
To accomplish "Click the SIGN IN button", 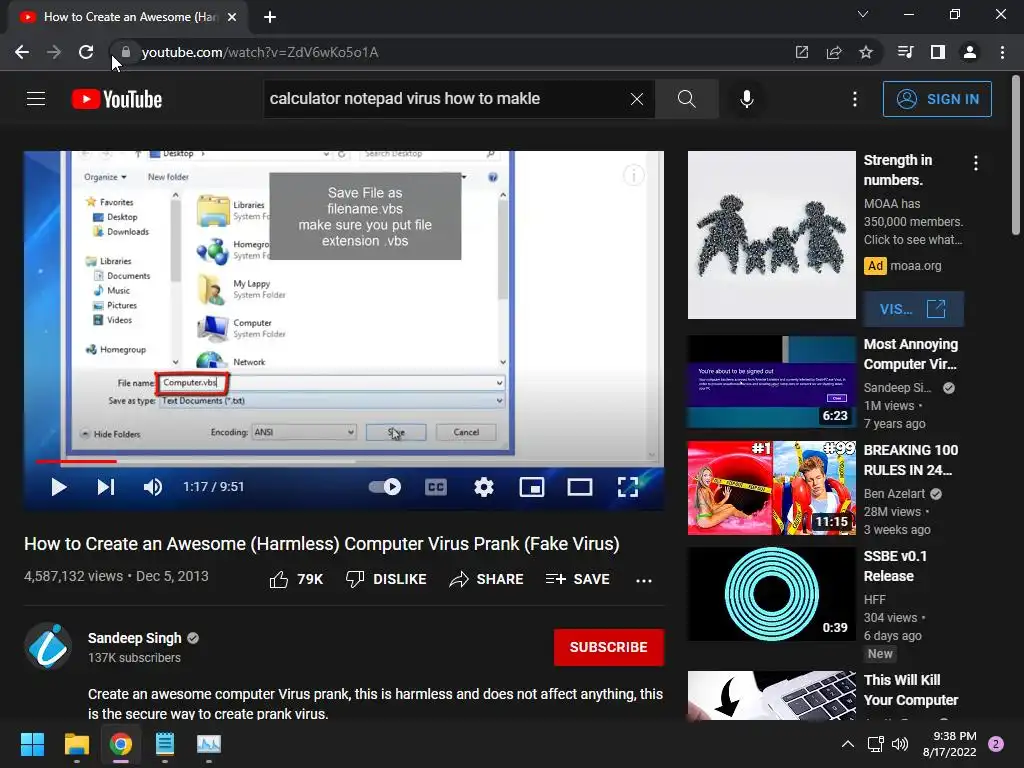I will 937,99.
